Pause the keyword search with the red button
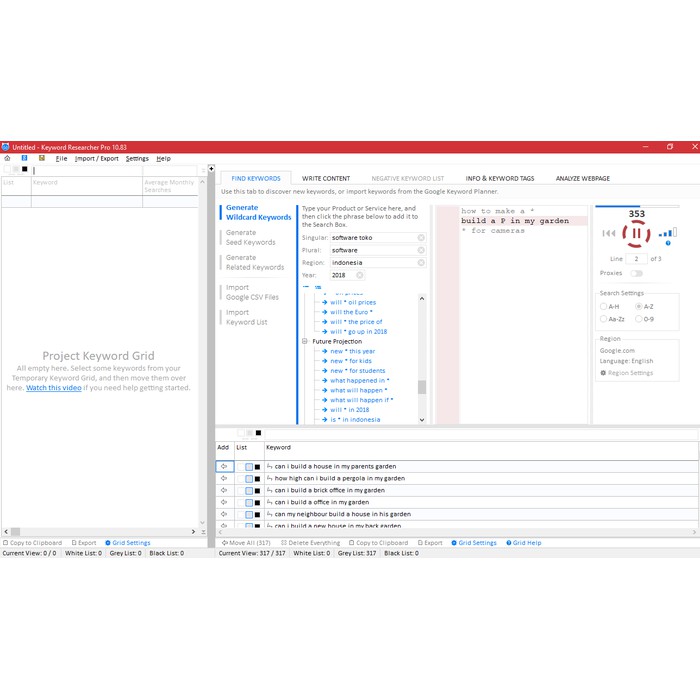Image resolution: width=700 pixels, height=700 pixels. tap(636, 234)
